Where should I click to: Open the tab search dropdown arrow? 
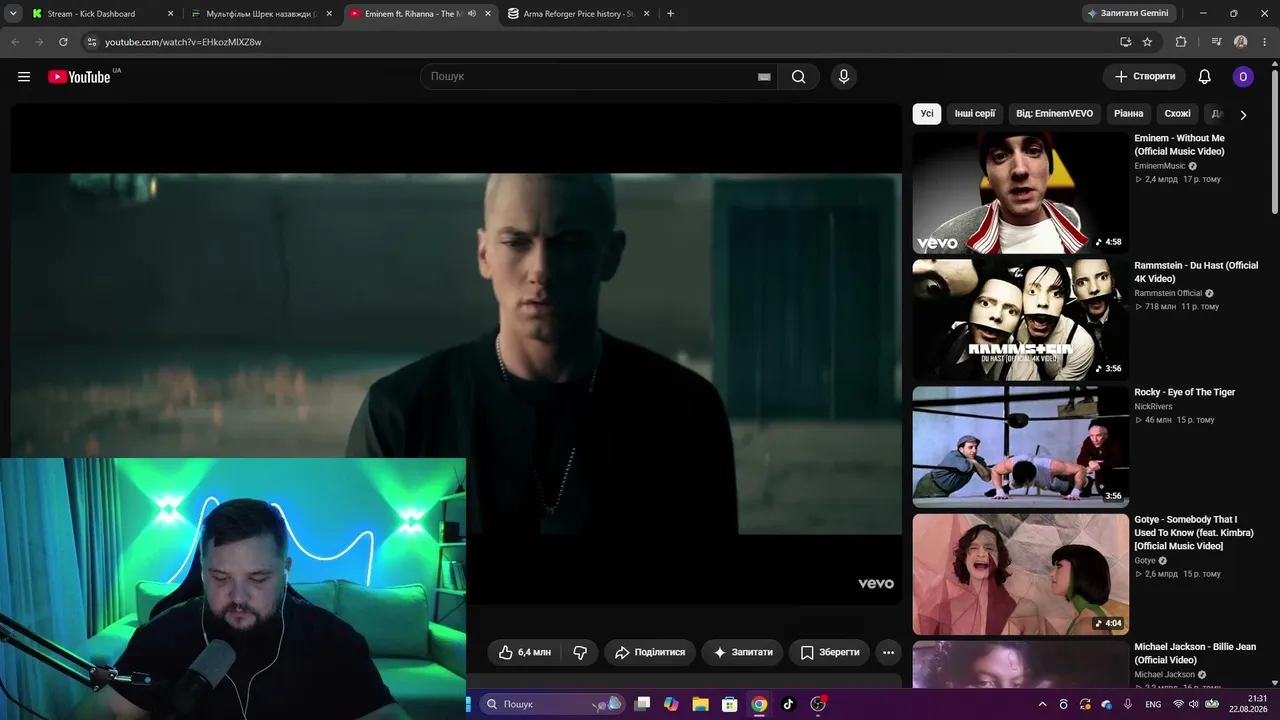(x=13, y=14)
